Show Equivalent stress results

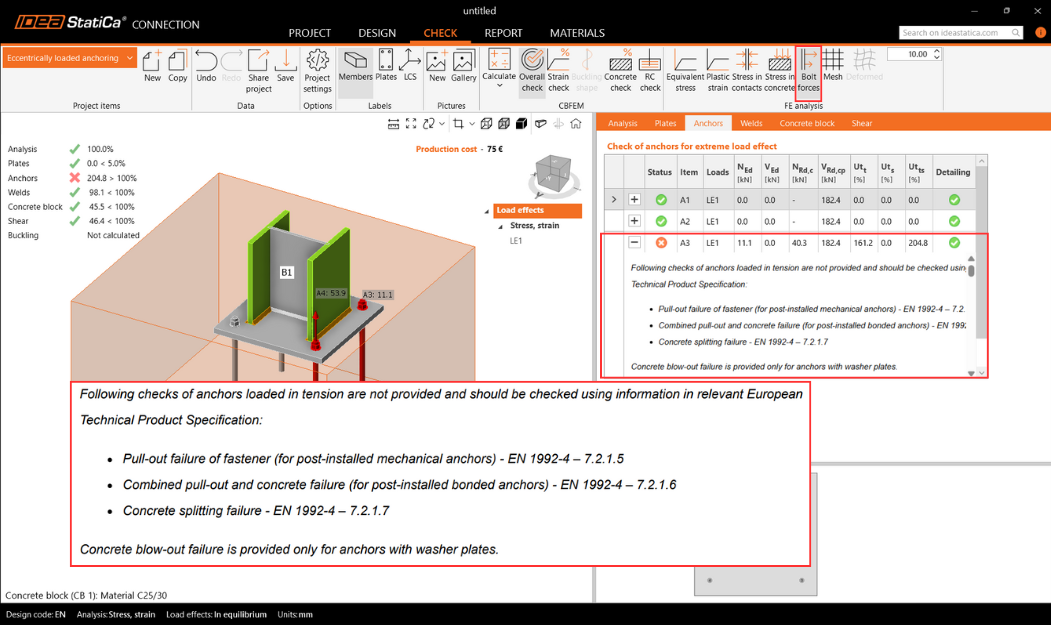[685, 70]
